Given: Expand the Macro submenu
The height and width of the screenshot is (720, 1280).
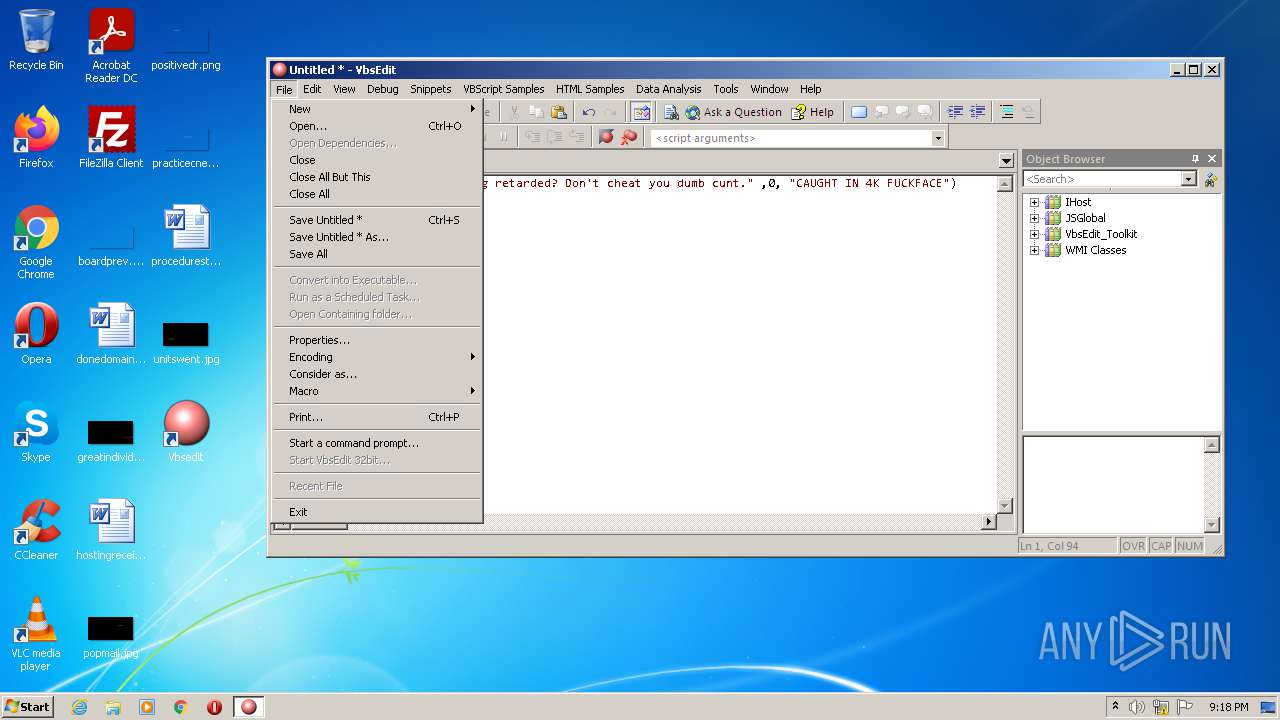Looking at the screenshot, I should 378,391.
